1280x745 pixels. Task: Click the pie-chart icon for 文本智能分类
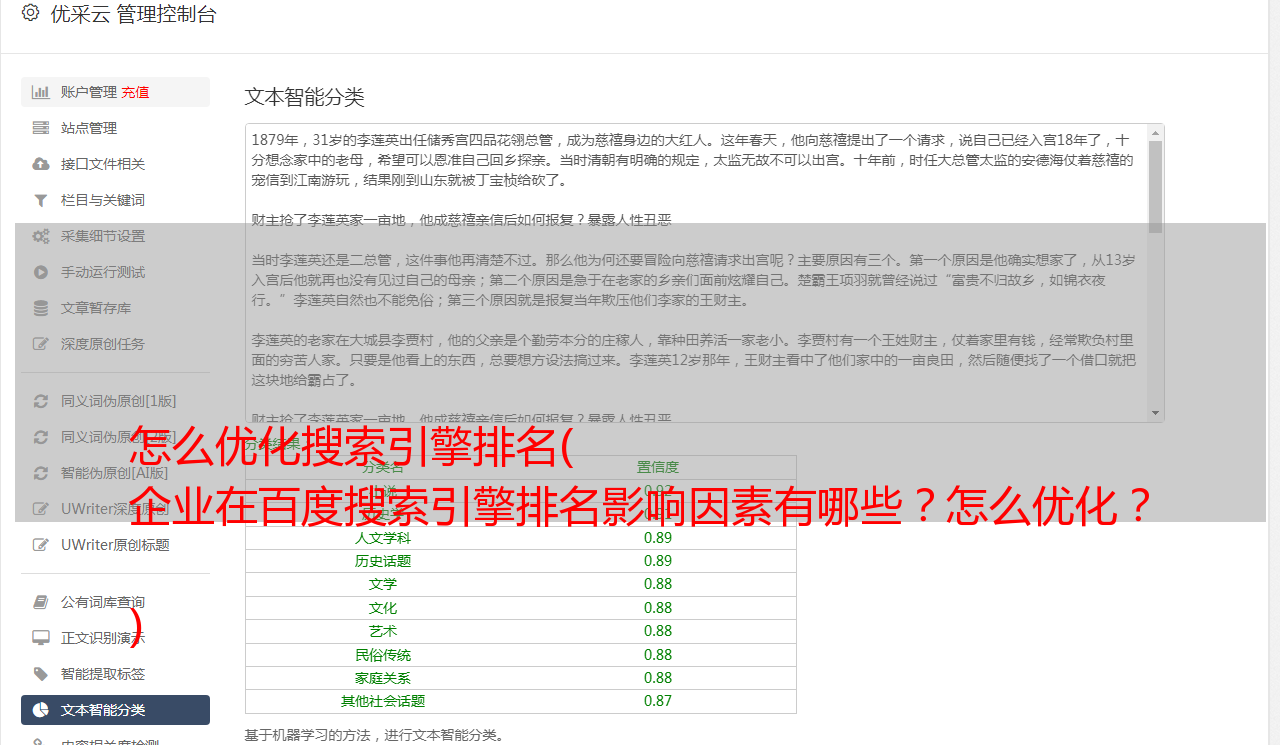pos(41,710)
